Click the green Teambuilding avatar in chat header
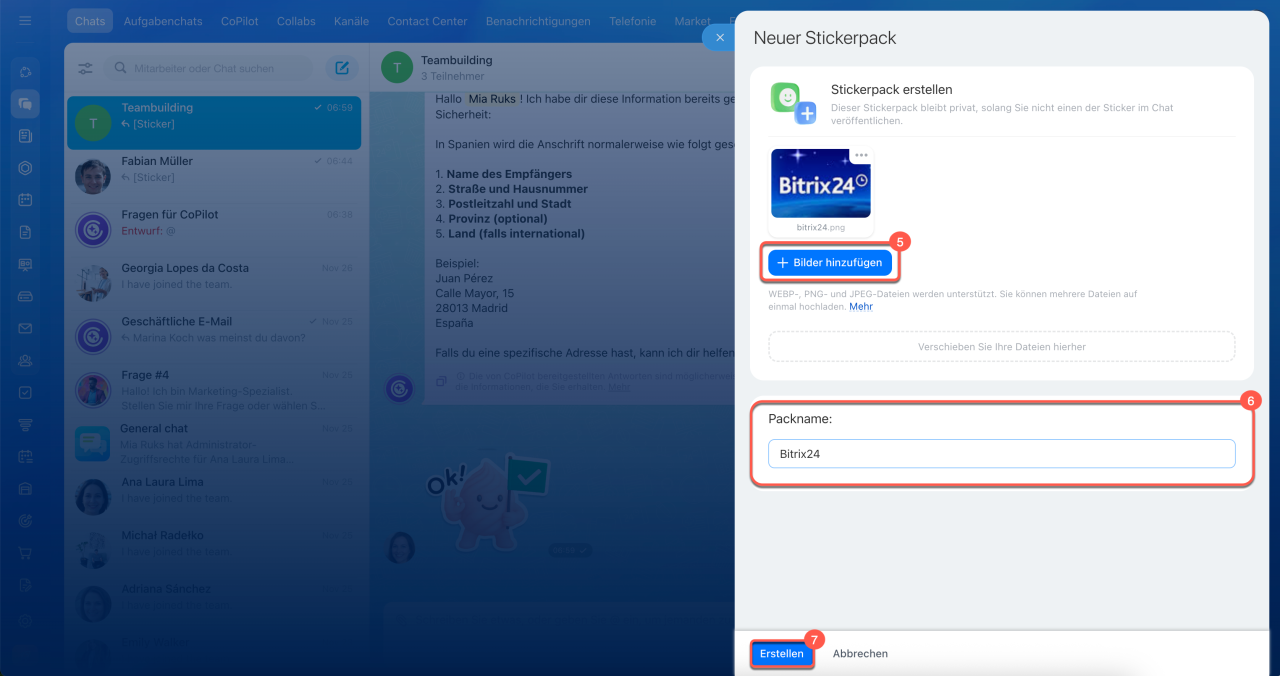This screenshot has width=1280, height=676. 397,68
